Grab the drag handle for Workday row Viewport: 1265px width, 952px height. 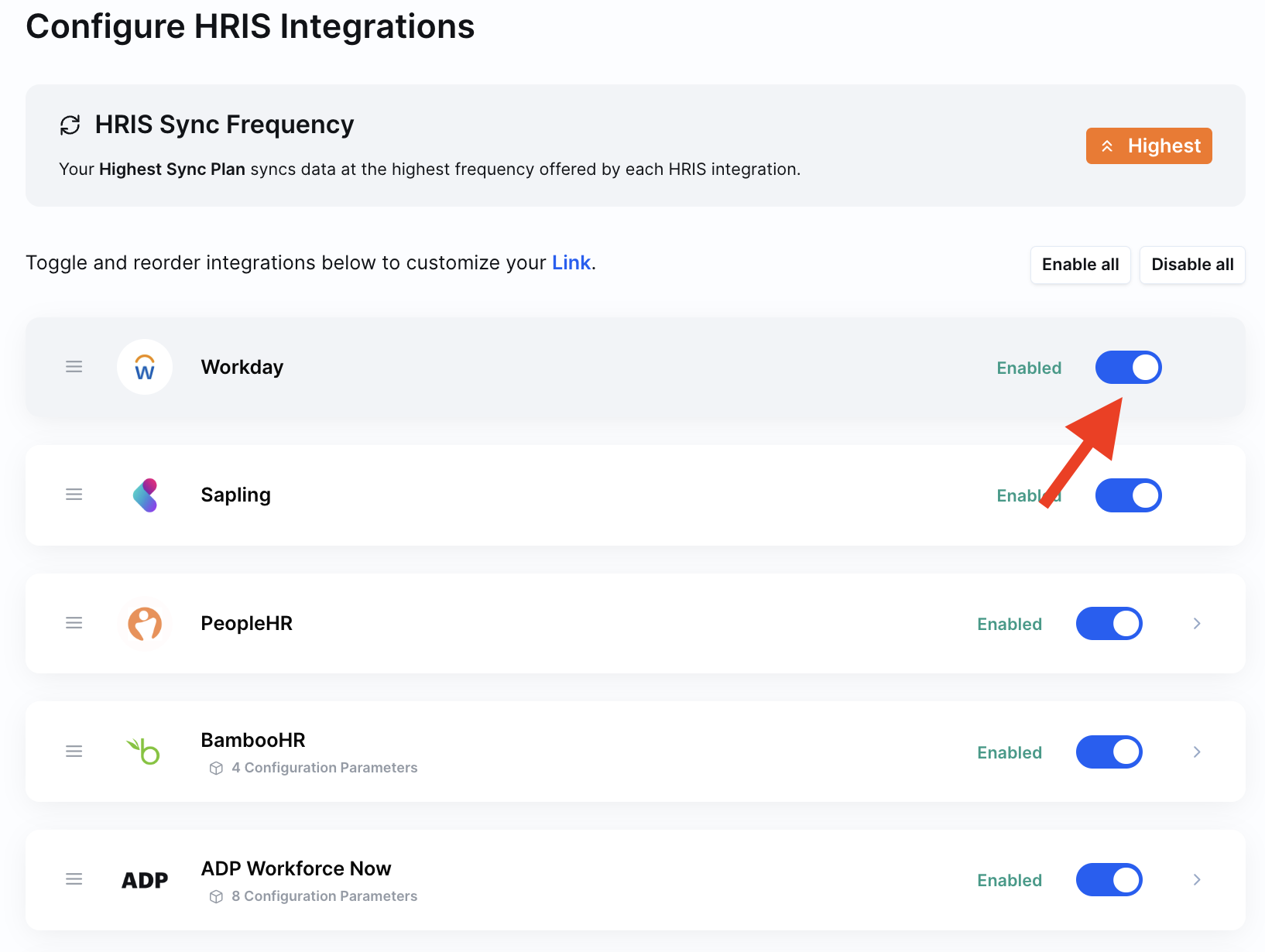pyautogui.click(x=74, y=367)
